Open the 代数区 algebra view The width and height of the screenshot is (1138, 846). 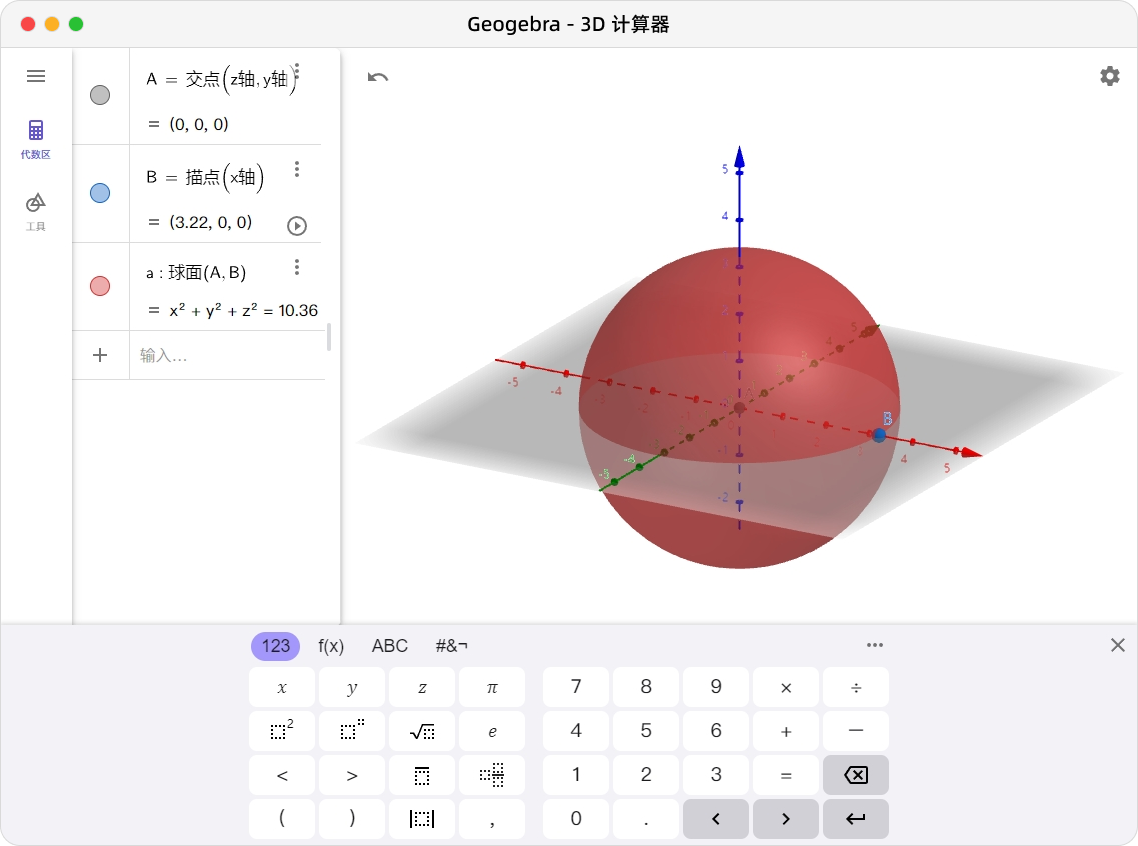pos(36,138)
